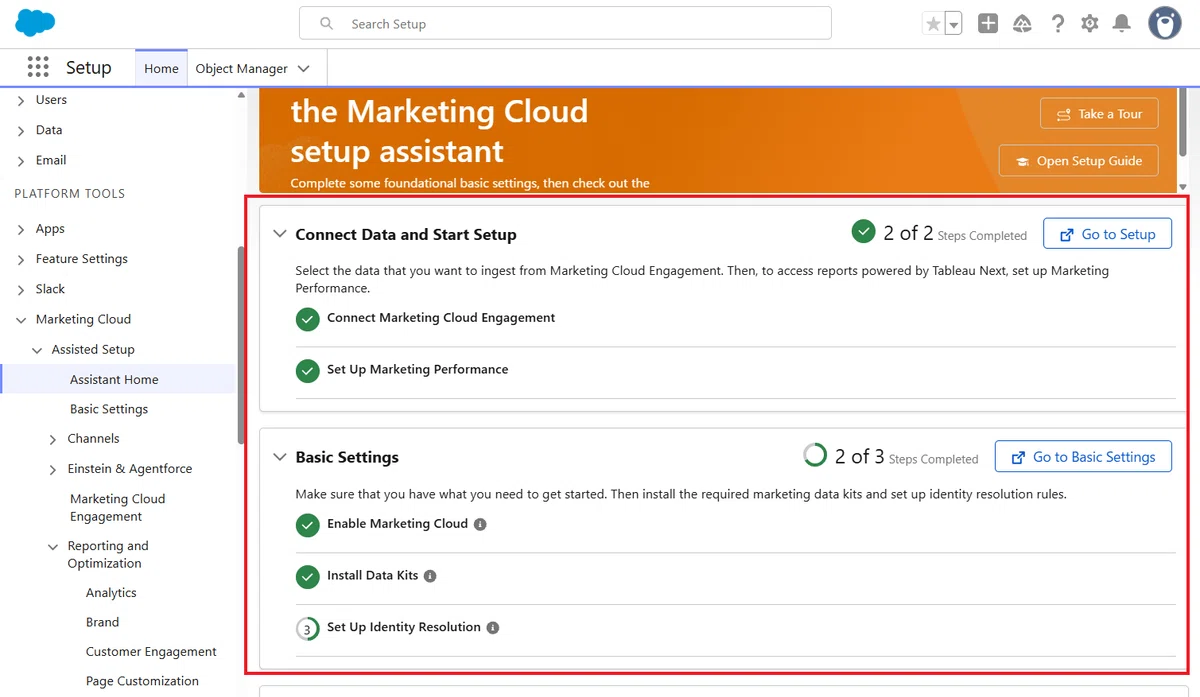Open Basic Settings in the sidebar
This screenshot has width=1200, height=697.
(x=109, y=409)
